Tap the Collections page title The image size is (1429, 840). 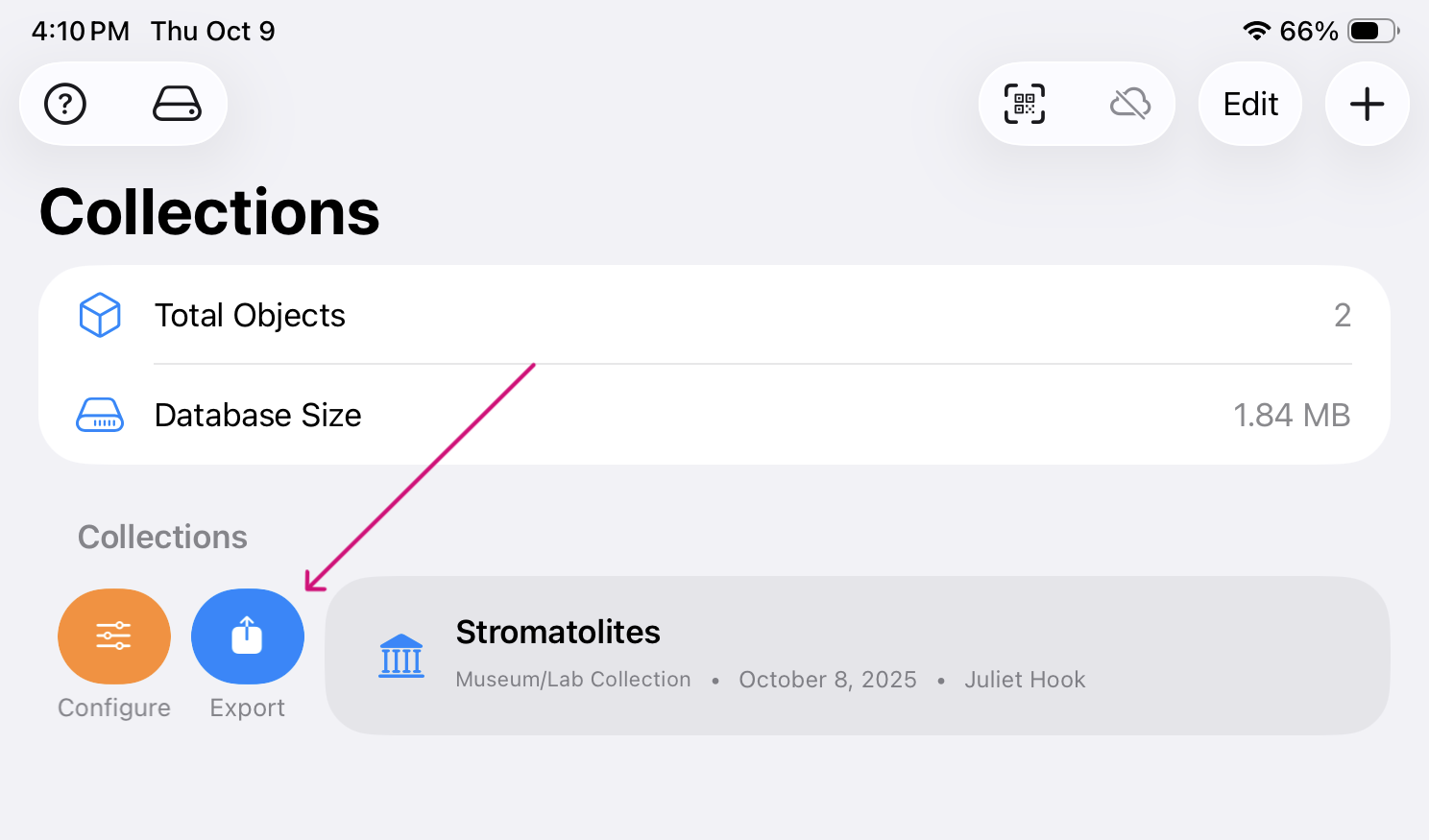(209, 212)
